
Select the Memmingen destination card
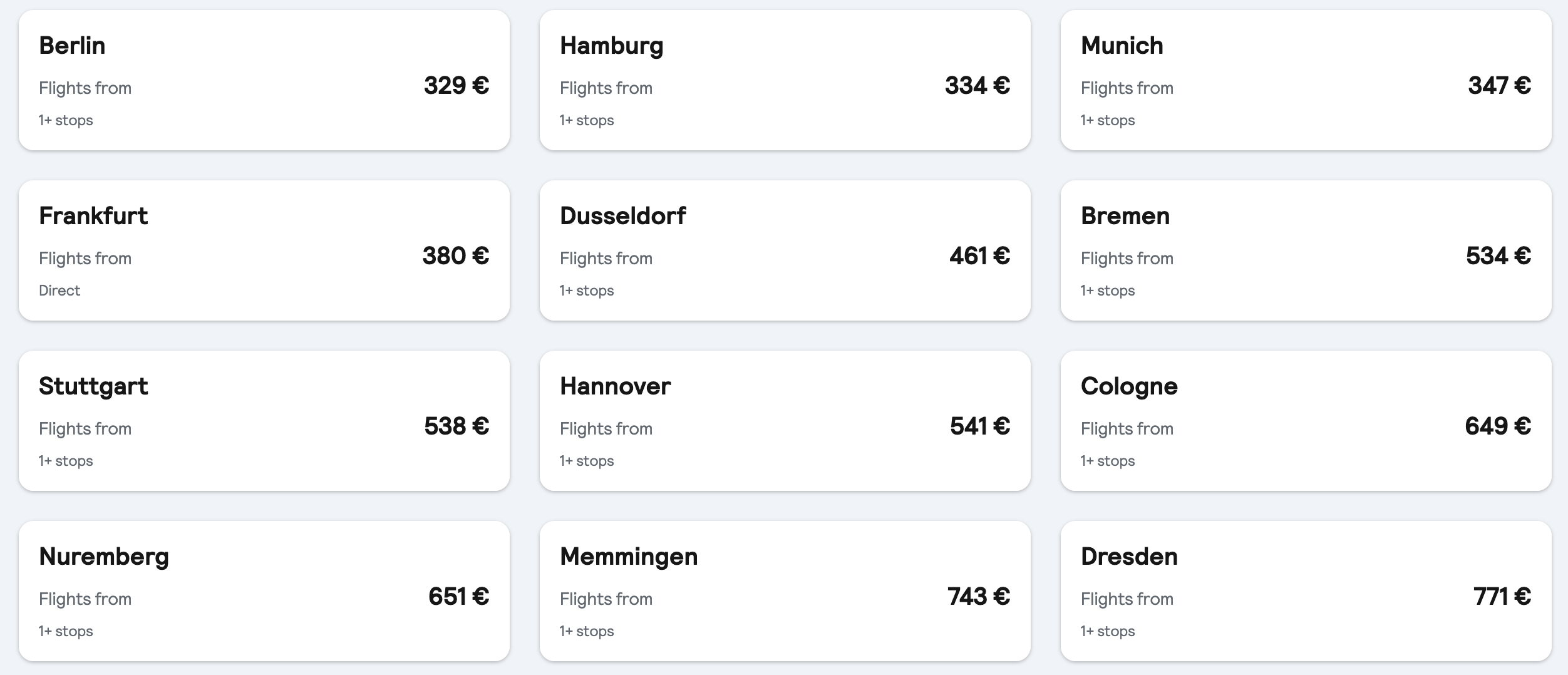[785, 591]
